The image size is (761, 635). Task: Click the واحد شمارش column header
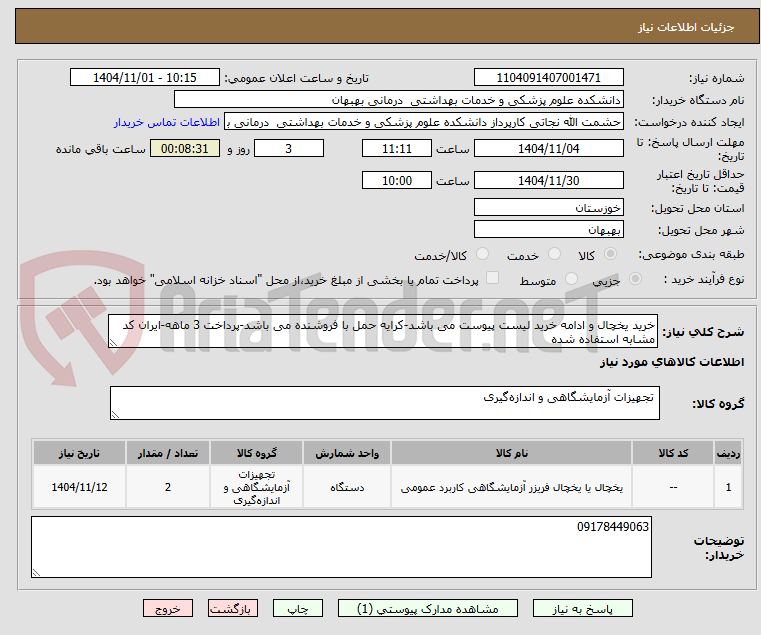[347, 453]
